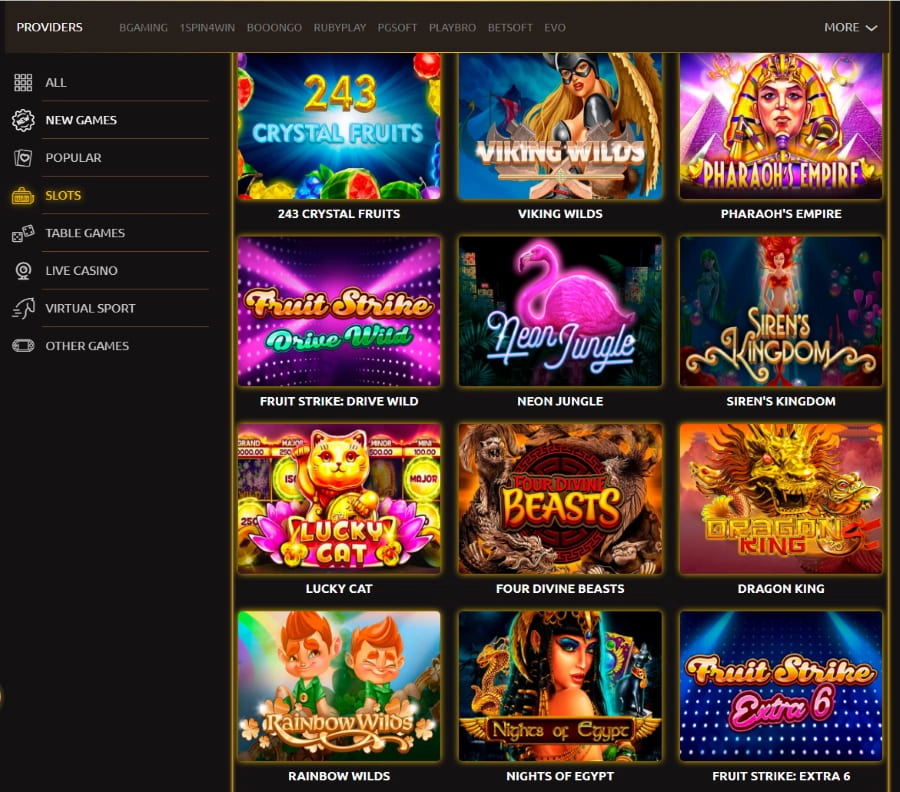Filter by EVO provider
This screenshot has width=900, height=792.
pyautogui.click(x=555, y=28)
